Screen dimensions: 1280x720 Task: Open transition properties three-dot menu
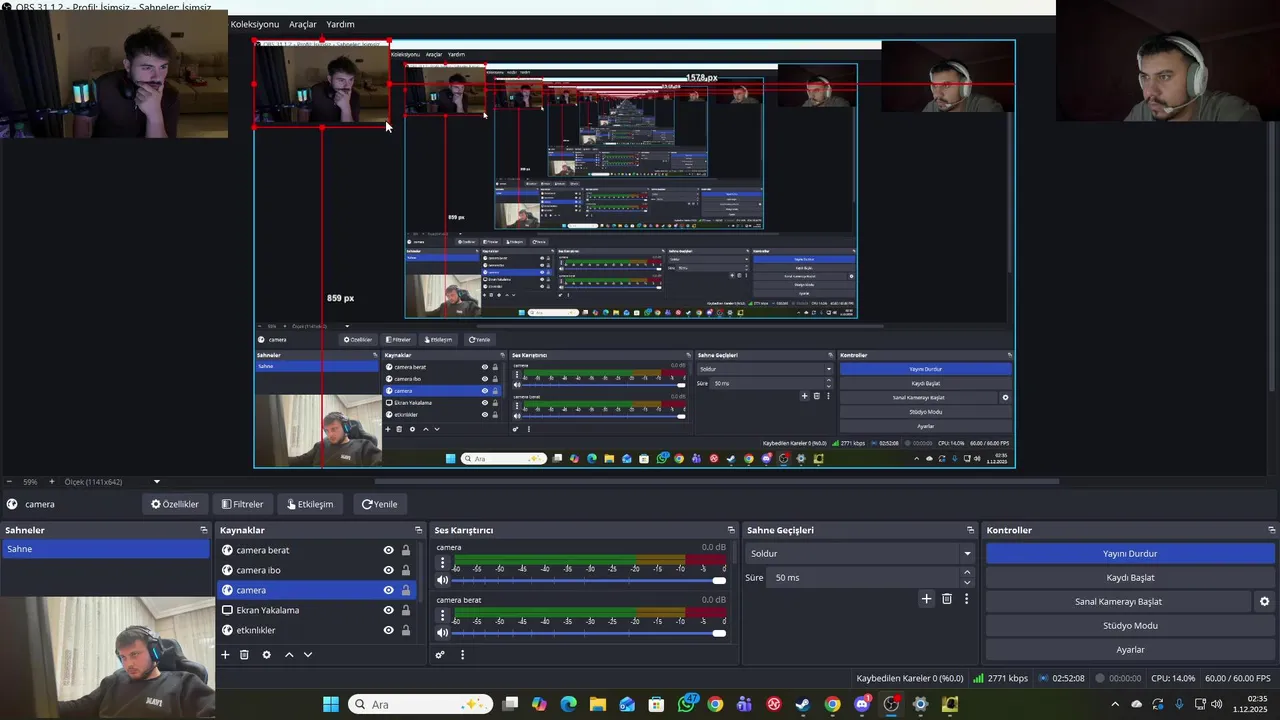(x=966, y=599)
